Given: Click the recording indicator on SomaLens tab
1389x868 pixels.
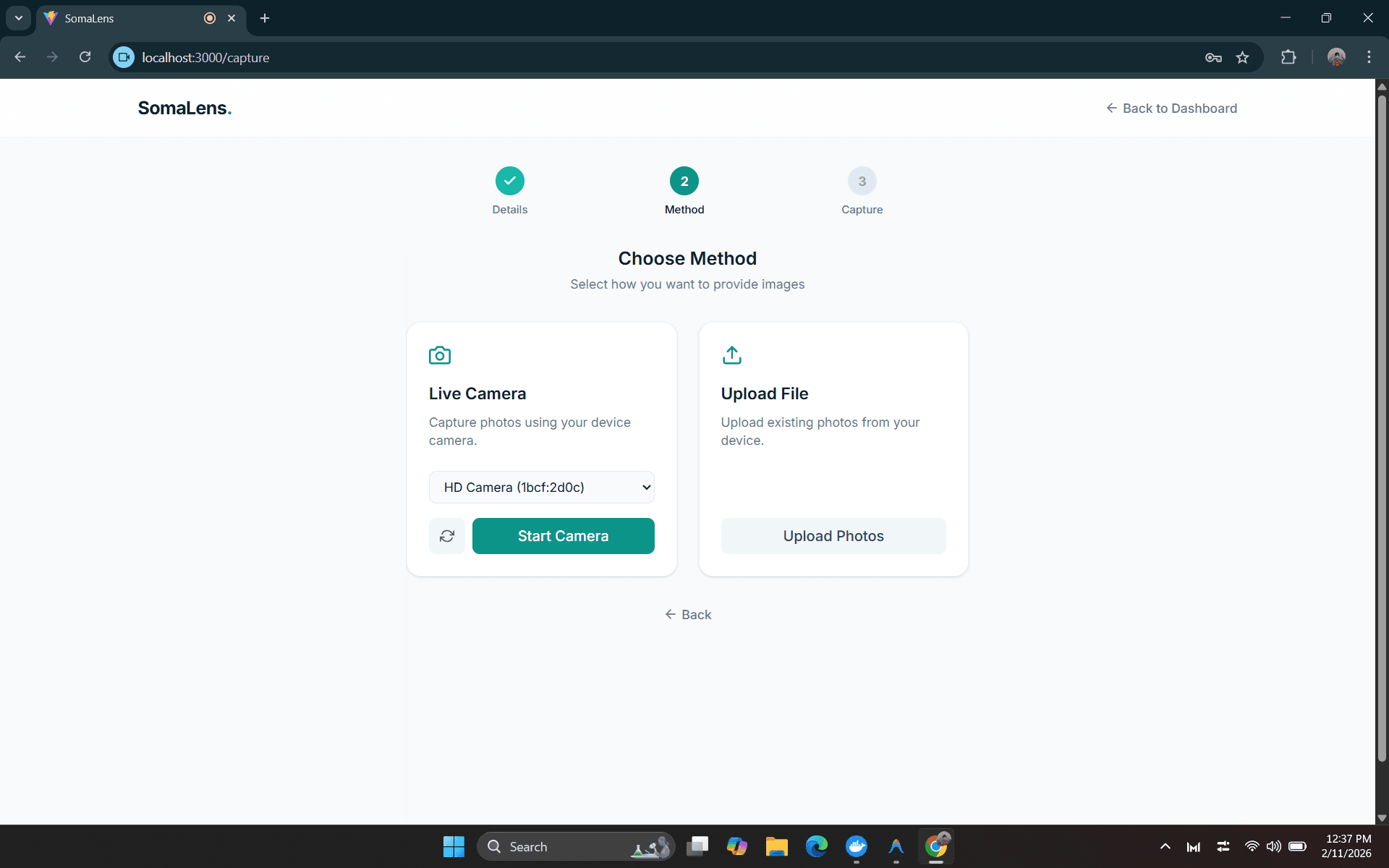Looking at the screenshot, I should click(x=210, y=18).
